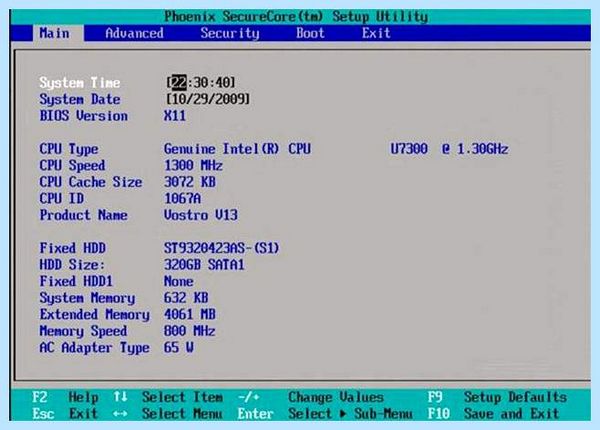Click the CPU Speed label
This screenshot has height=430, width=600.
[x=72, y=166]
